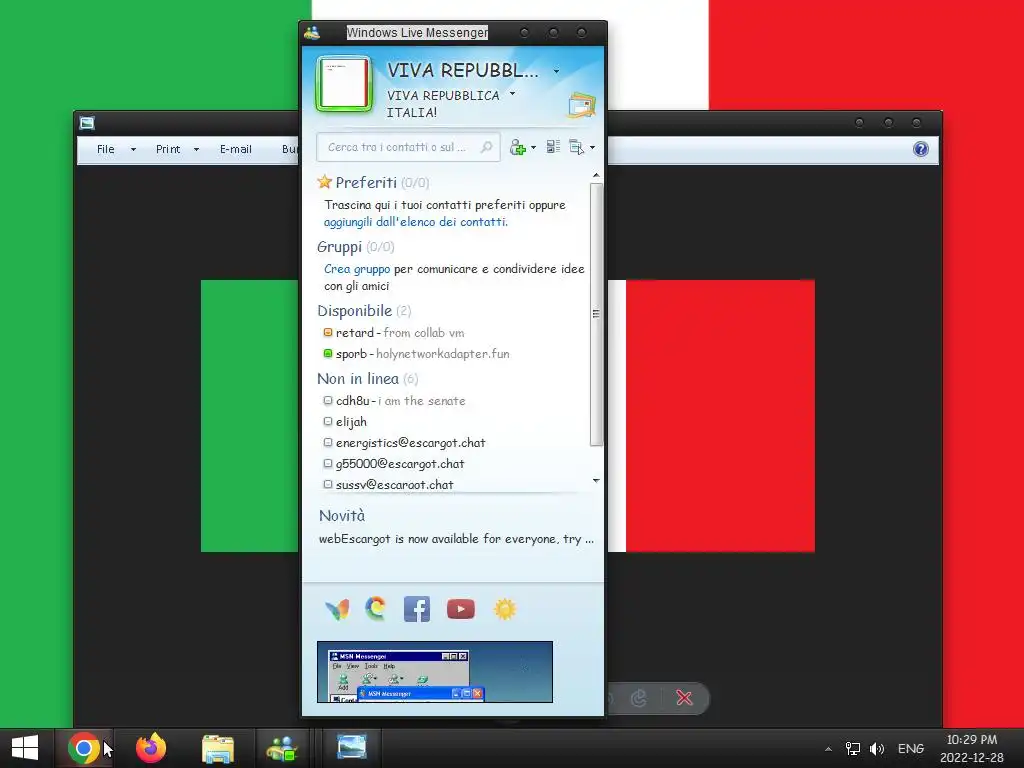Open the weather sun icon tab
Viewport: 1024px width, 768px height.
pos(504,609)
